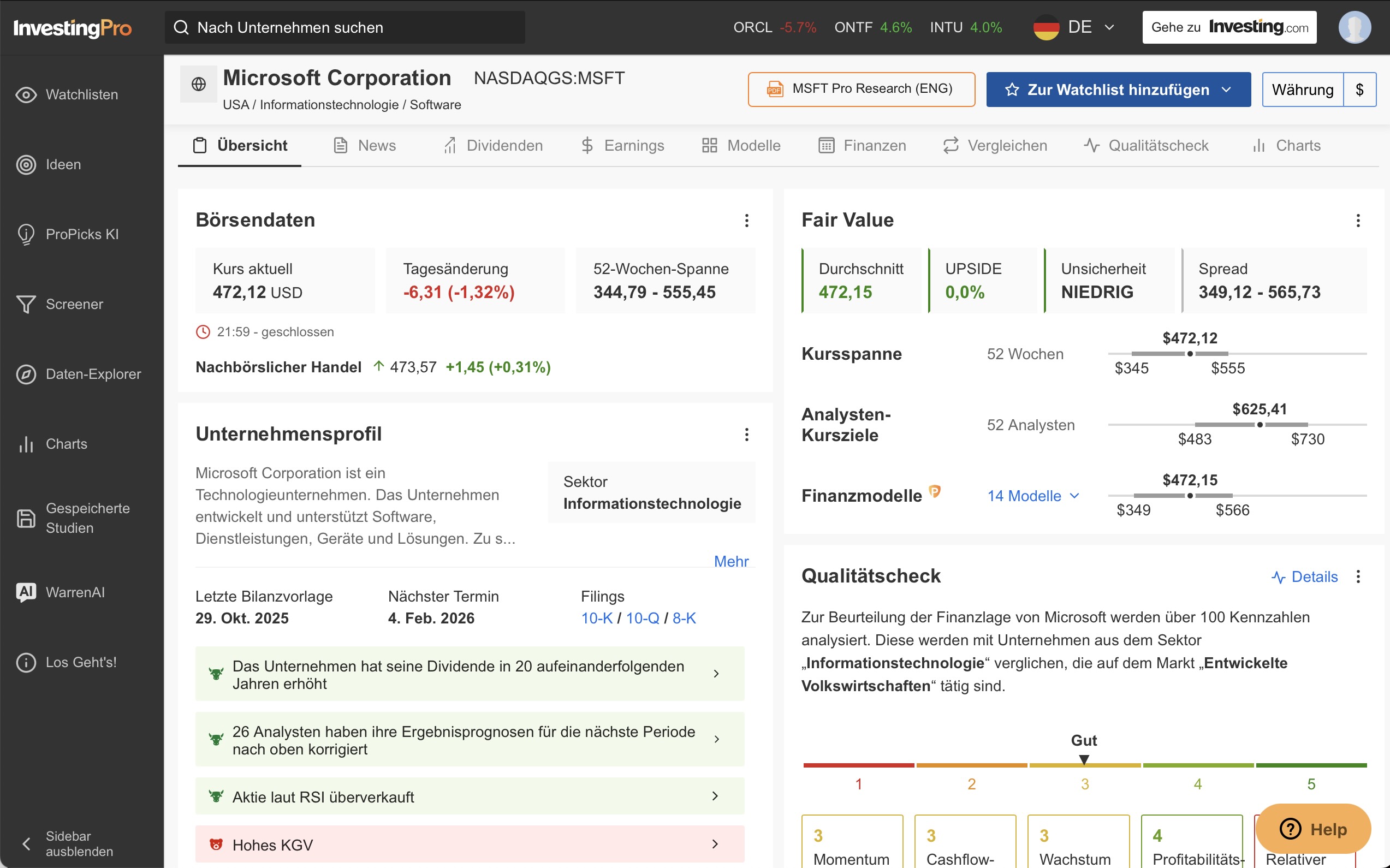Open the search field for companies
This screenshot has height=868, width=1390.
coord(344,27)
